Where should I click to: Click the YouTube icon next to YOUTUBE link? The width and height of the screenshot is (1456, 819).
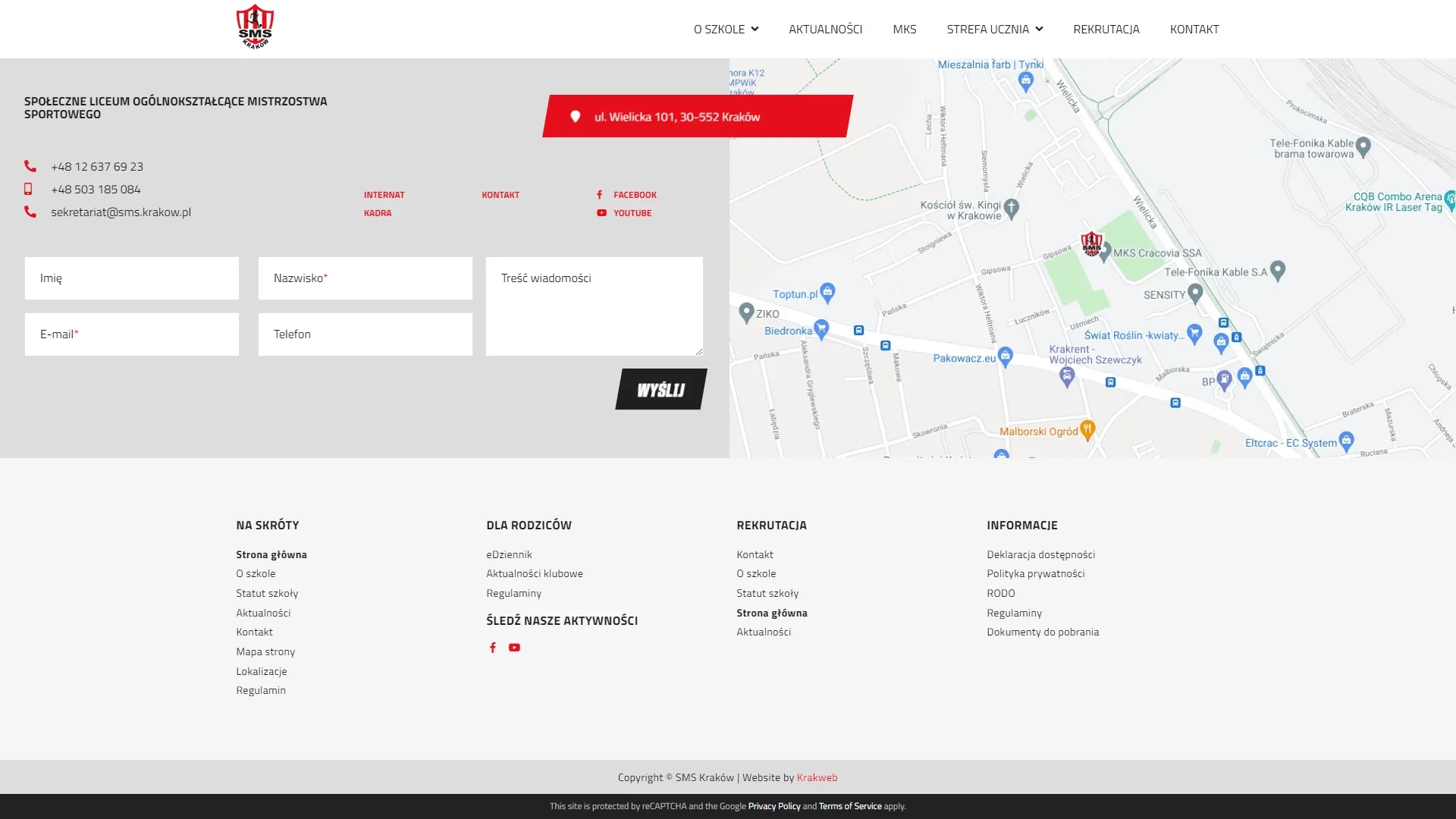[601, 213]
